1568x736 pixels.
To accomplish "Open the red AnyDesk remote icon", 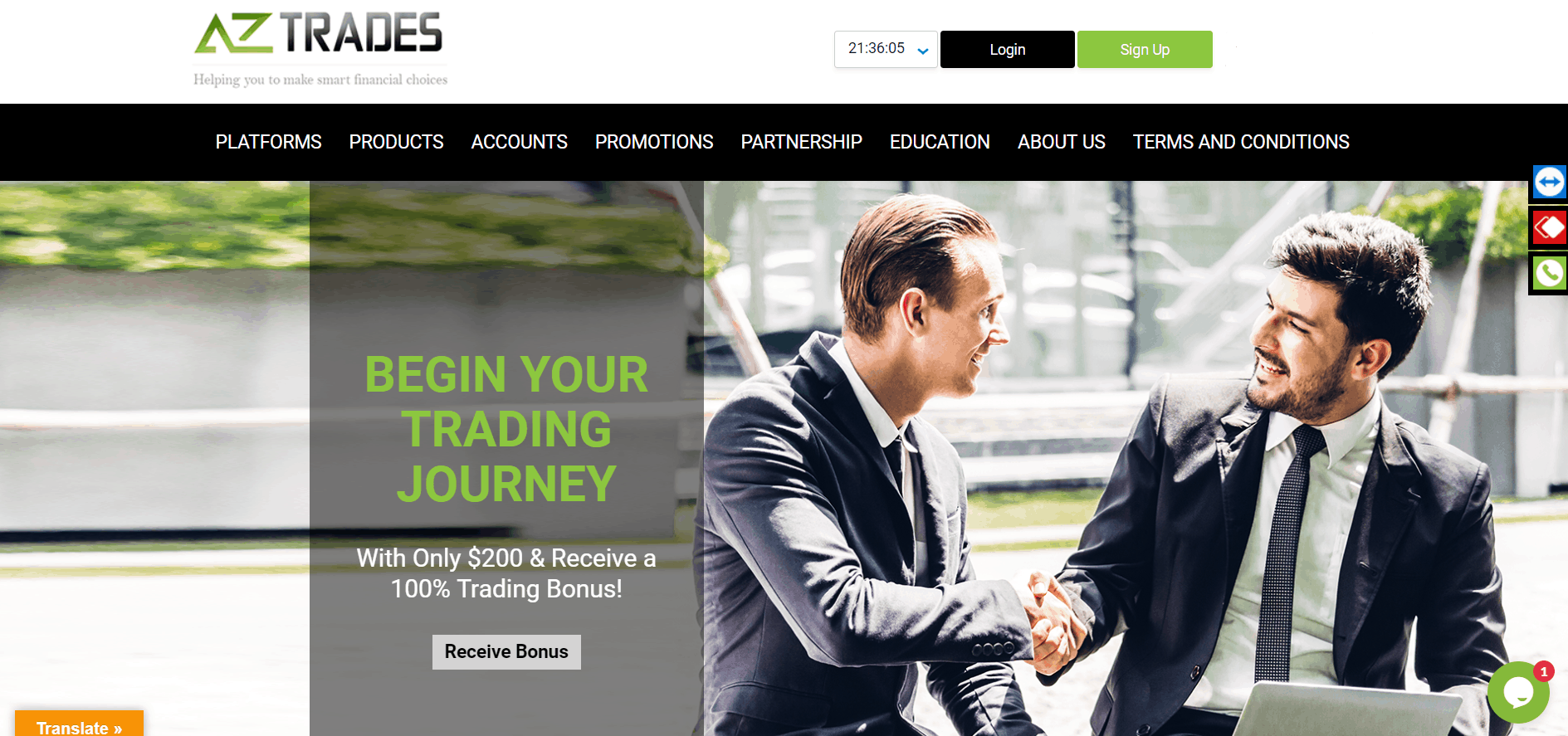I will (x=1549, y=227).
